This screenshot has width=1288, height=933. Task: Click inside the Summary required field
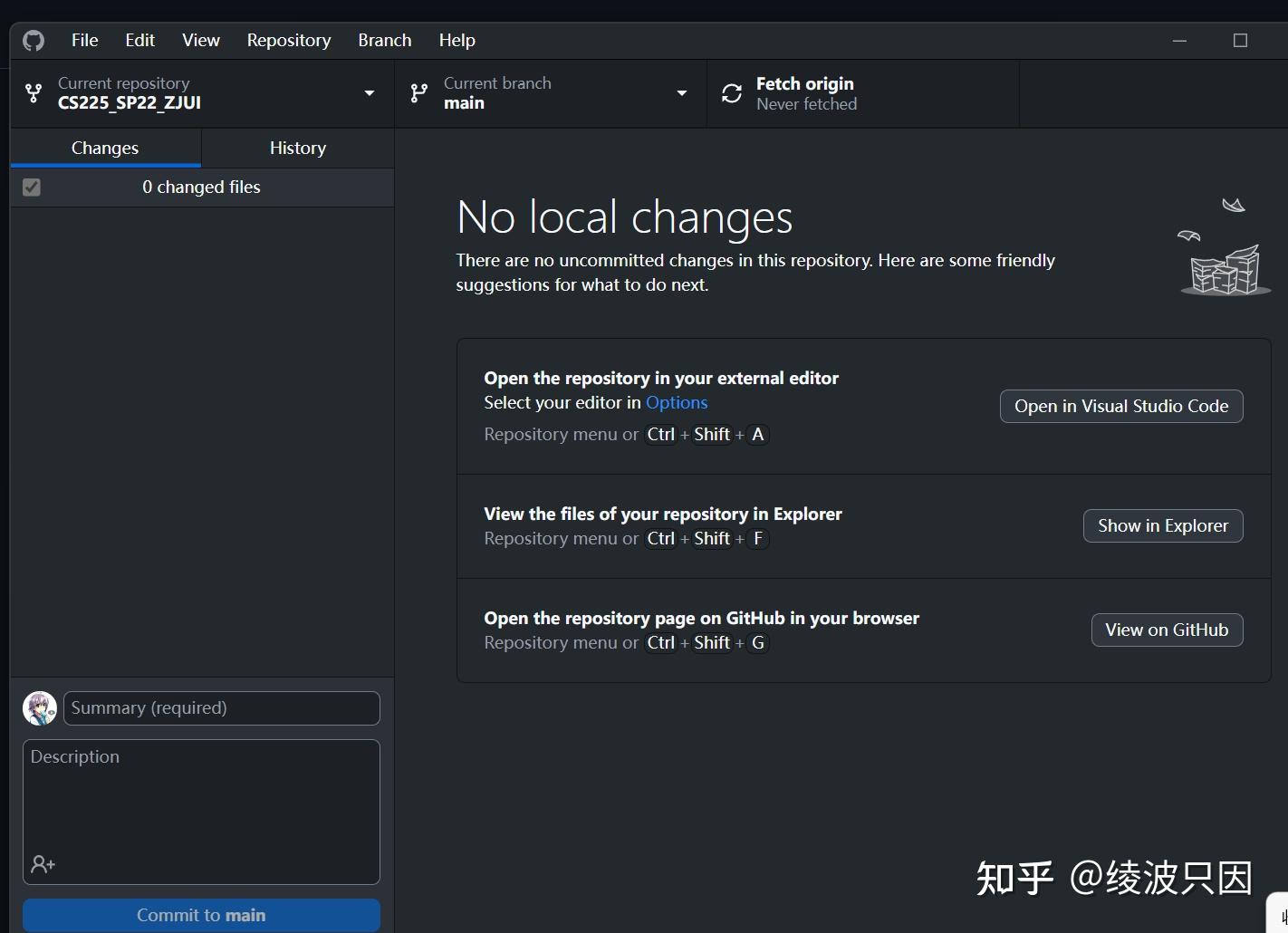point(220,707)
